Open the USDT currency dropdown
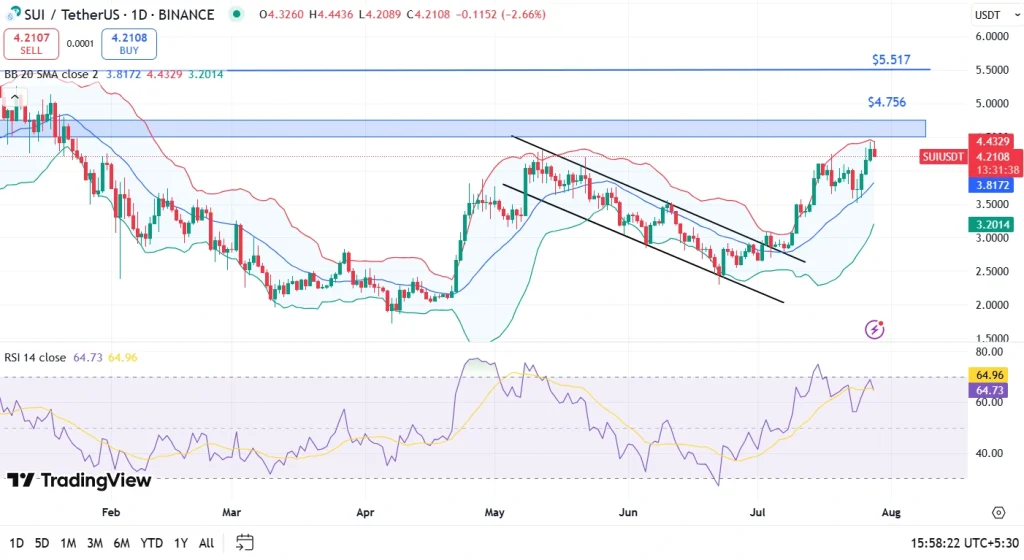 986,15
